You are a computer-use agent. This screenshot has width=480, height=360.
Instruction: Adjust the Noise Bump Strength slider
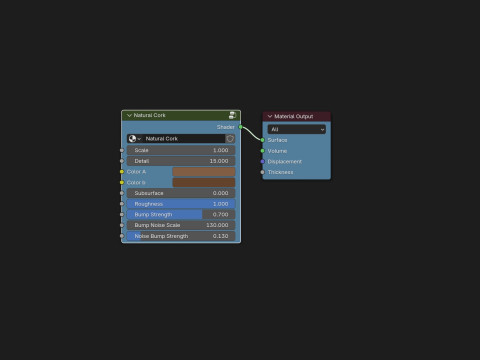point(181,236)
